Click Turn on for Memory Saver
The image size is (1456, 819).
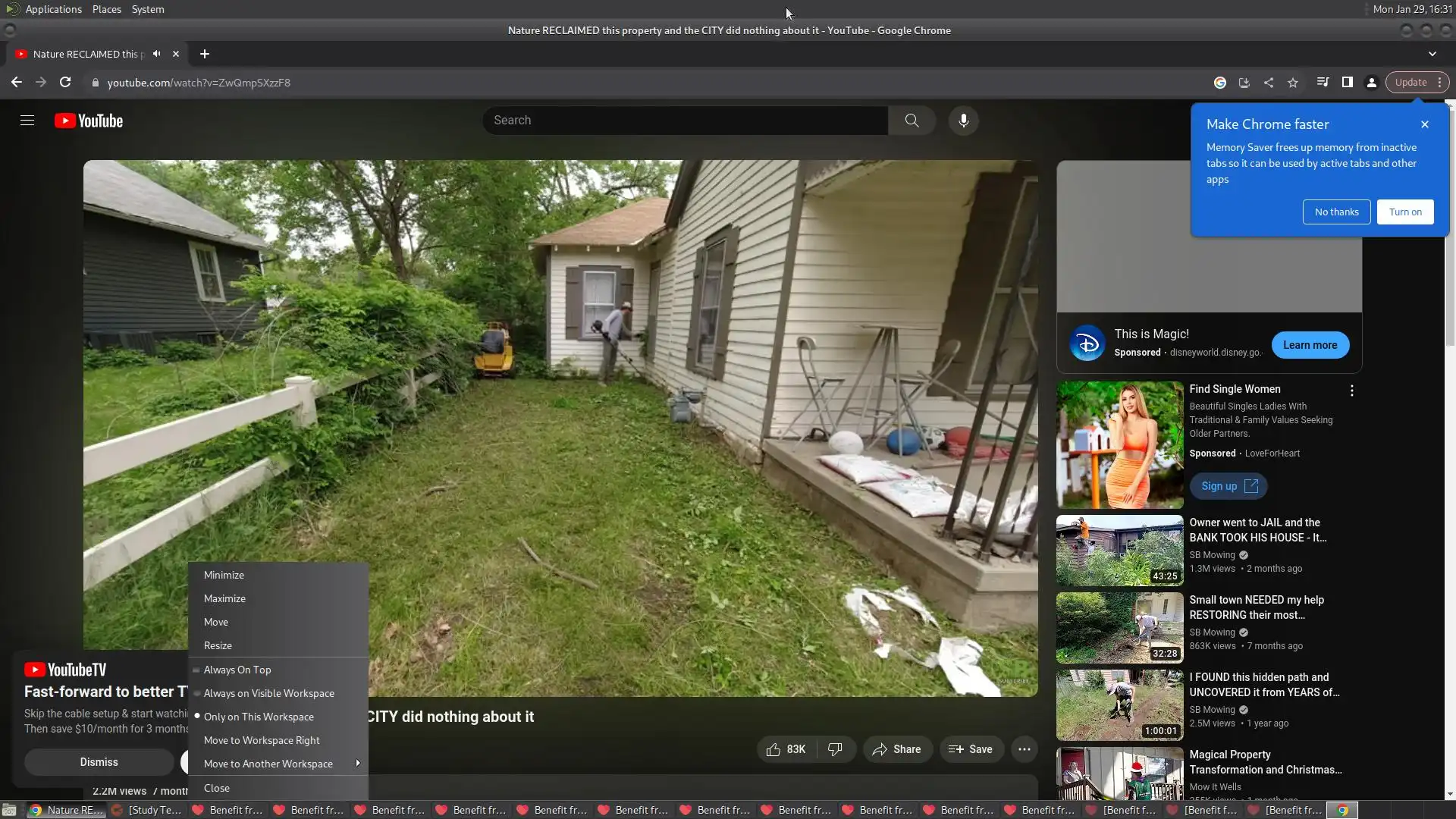1404,212
